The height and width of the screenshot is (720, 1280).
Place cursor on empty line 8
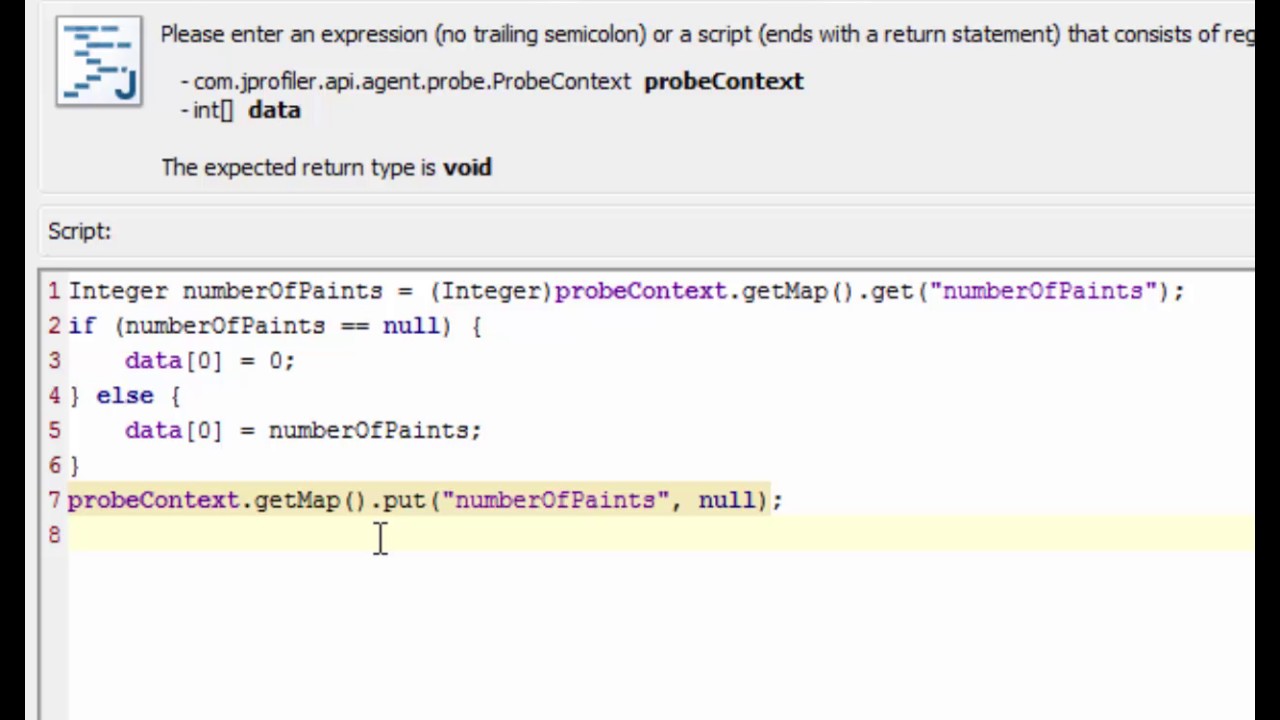[600, 535]
